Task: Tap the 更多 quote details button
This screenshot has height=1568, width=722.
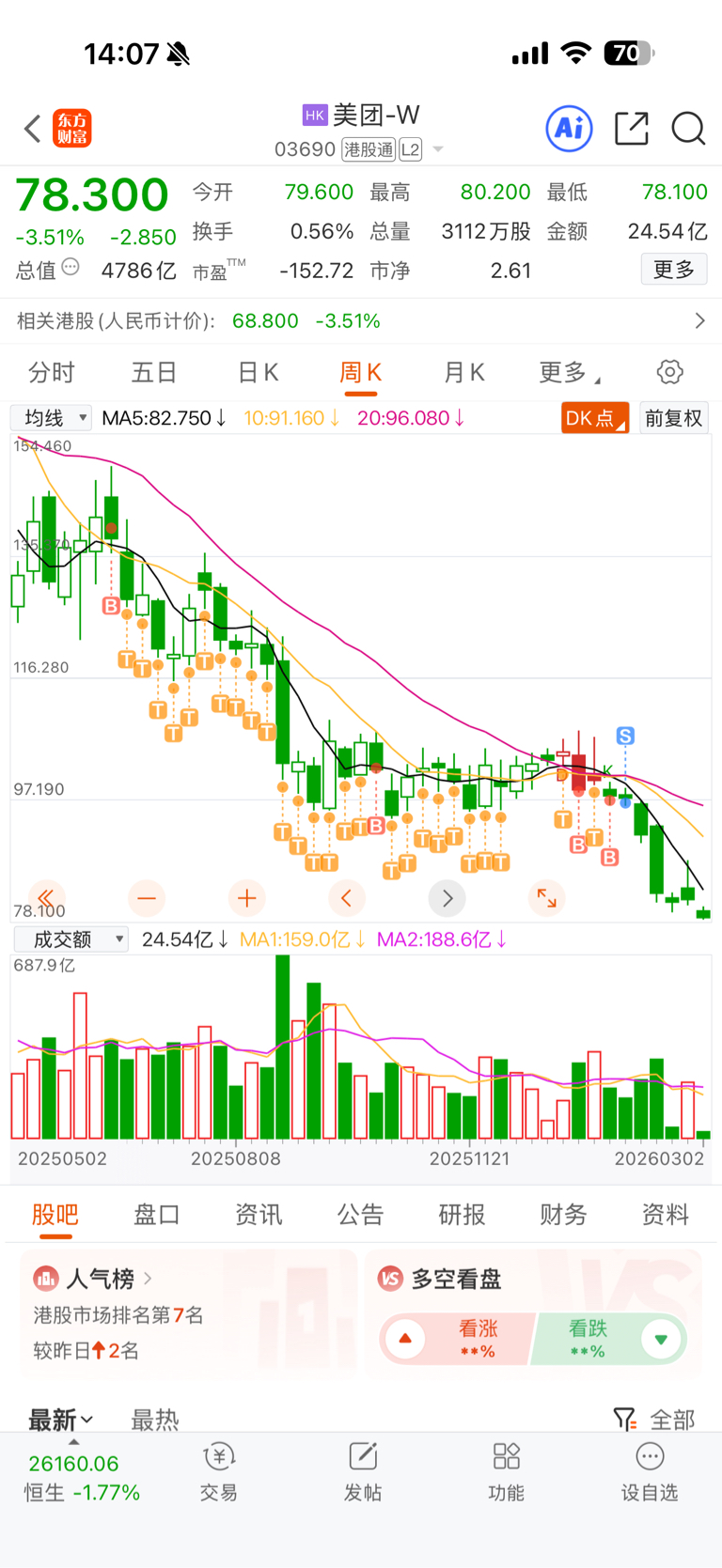Action: pos(674,270)
